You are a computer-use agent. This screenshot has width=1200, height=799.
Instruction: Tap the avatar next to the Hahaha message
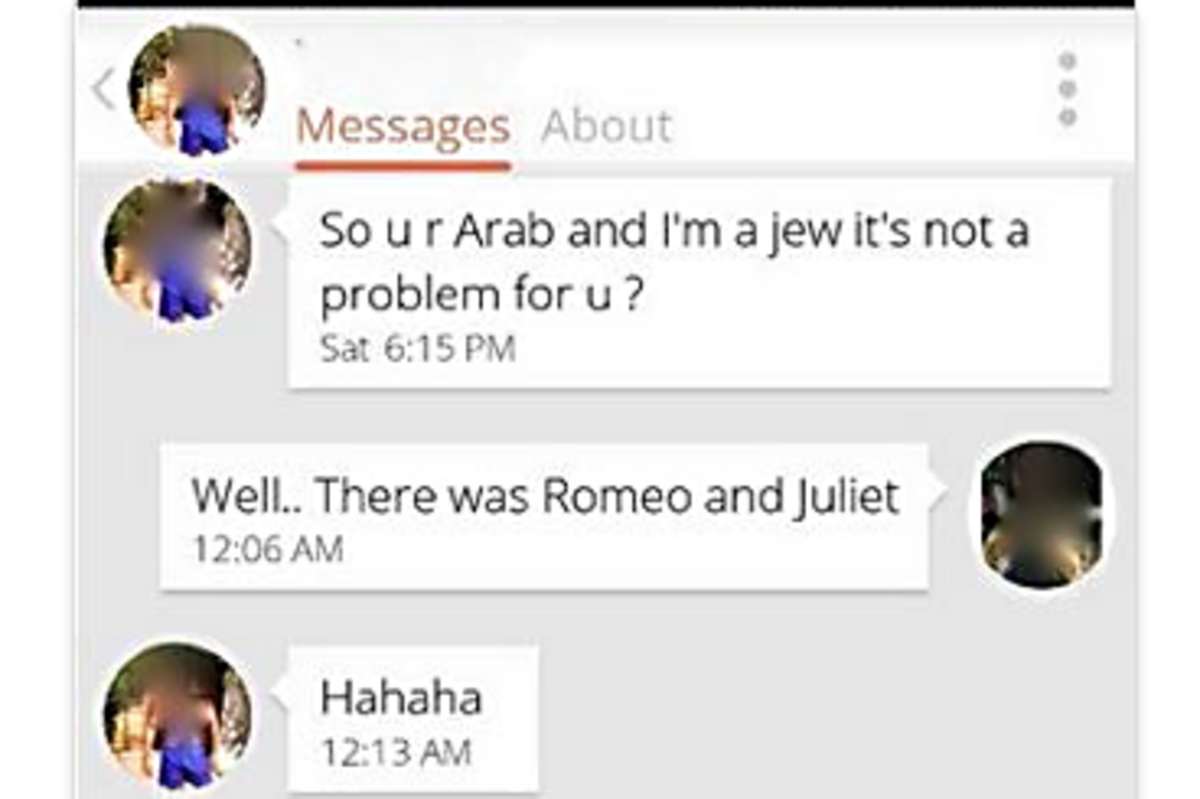tap(178, 716)
